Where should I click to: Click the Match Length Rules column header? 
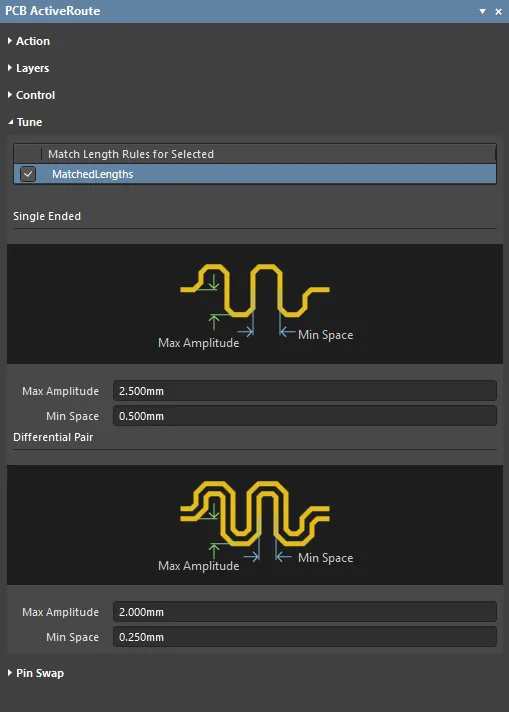[131, 154]
